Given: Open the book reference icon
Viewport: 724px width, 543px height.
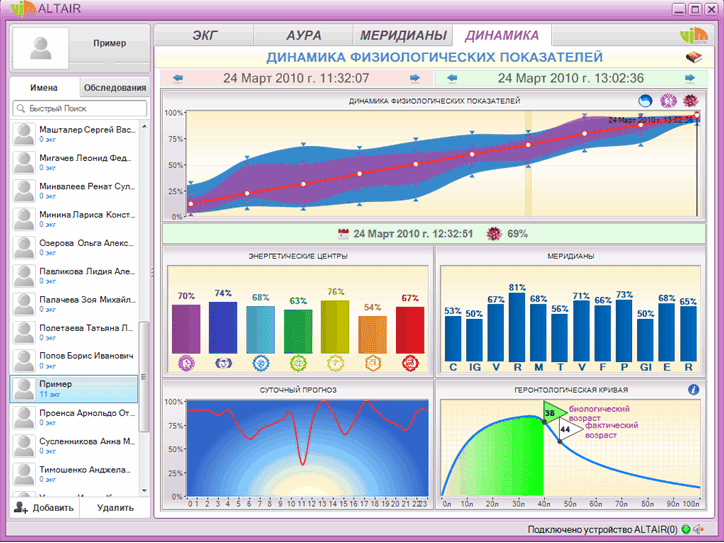Looking at the screenshot, I should 693,57.
